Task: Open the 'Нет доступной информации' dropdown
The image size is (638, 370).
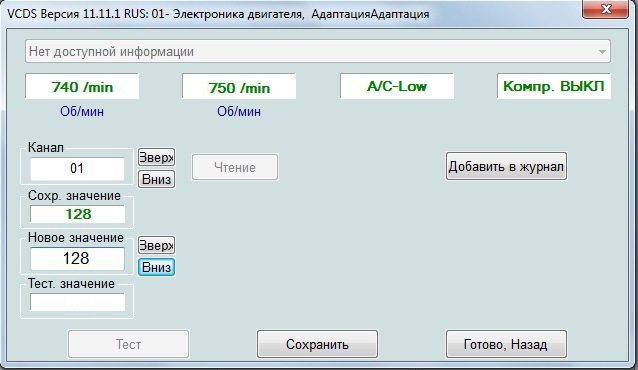Action: 318,51
